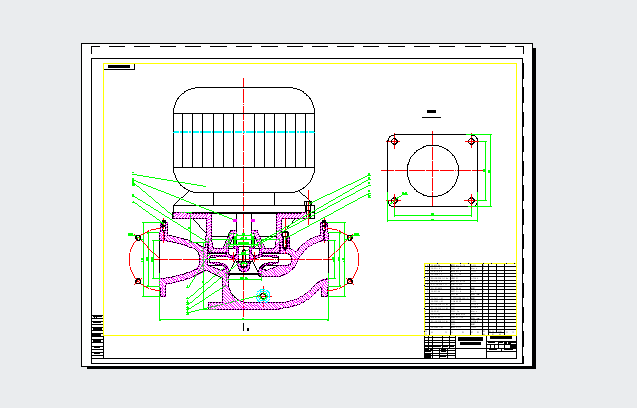
Task: Pick the bottom-right bolt hole of flange plate
Action: click(471, 201)
